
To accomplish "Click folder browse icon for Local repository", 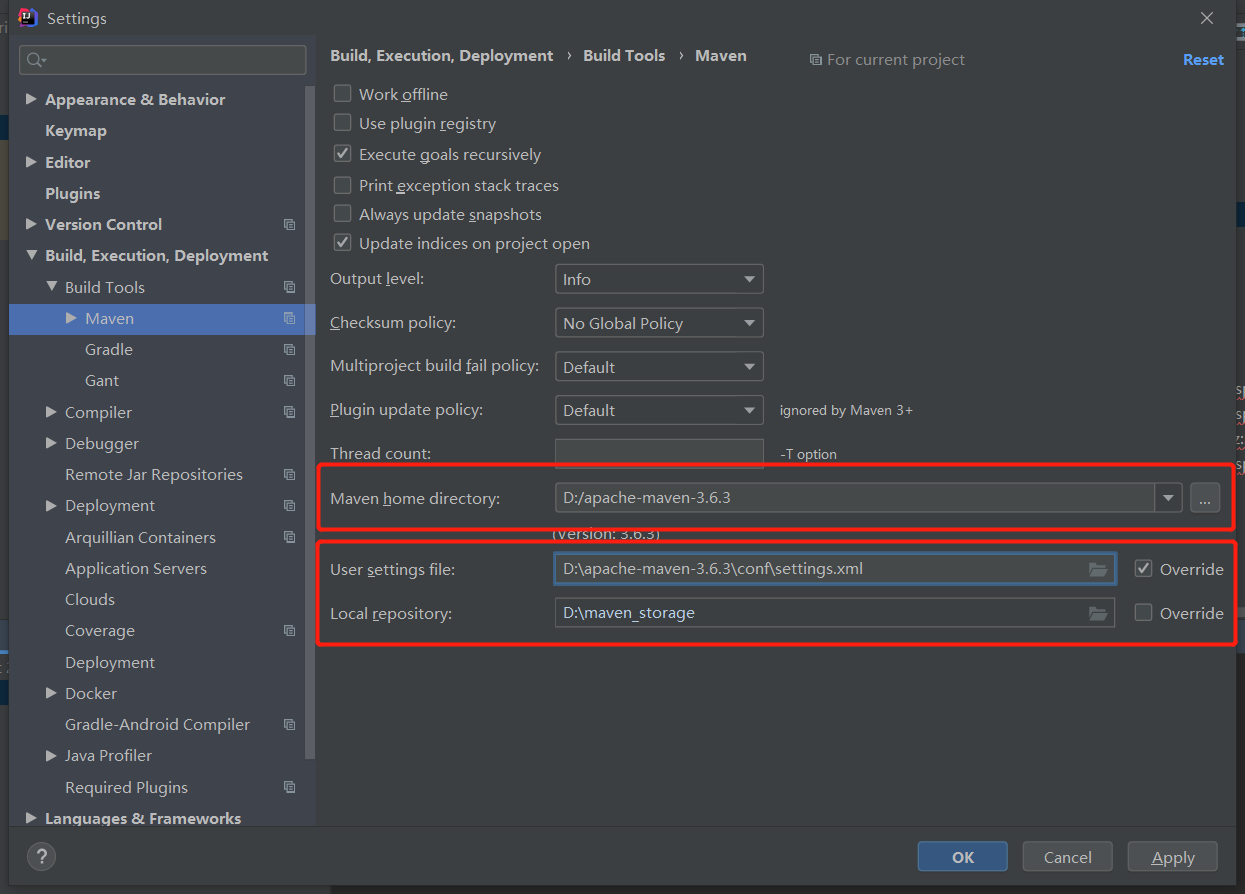I will (1098, 613).
